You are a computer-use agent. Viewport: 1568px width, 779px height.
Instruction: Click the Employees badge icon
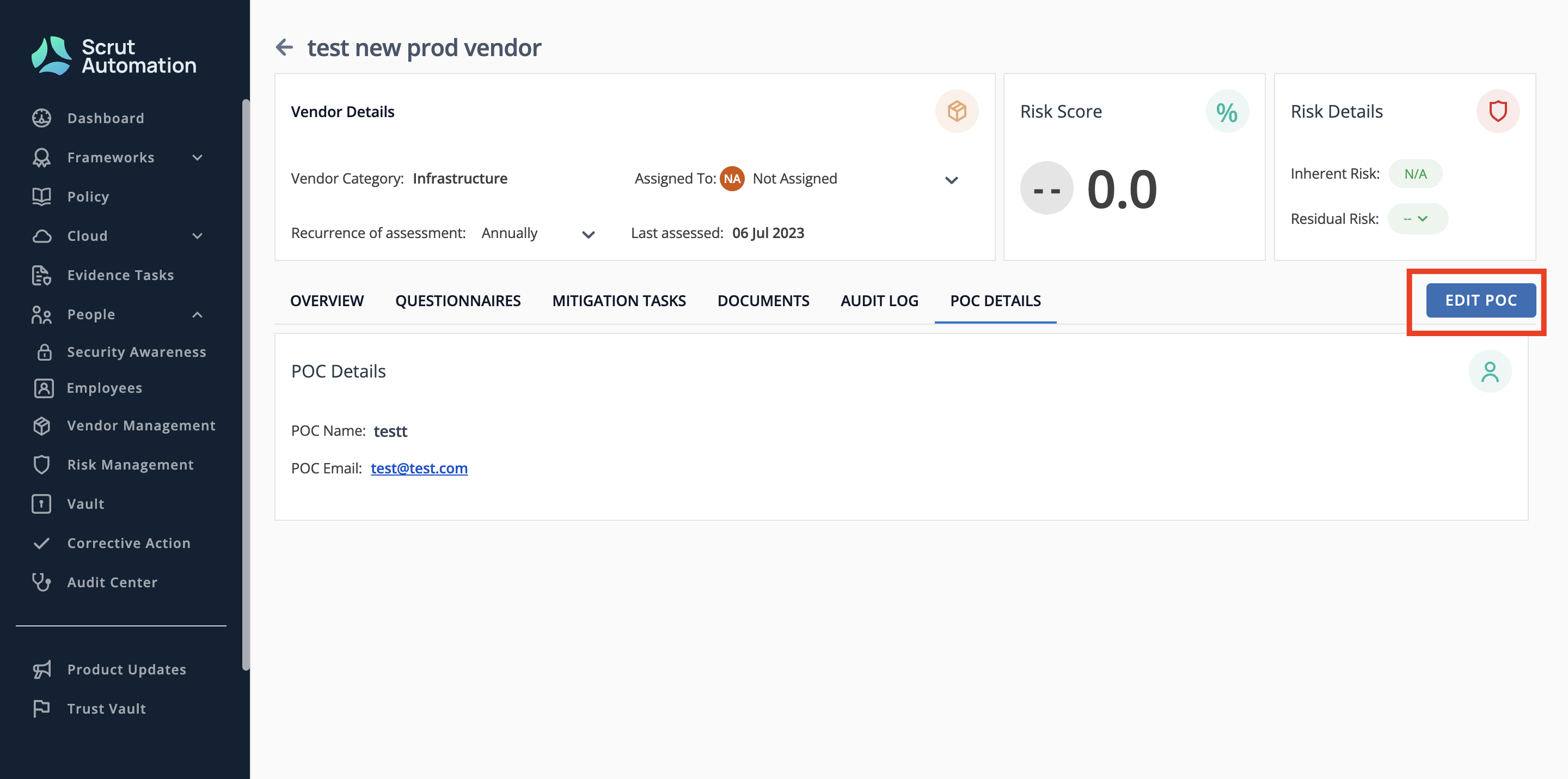44,388
